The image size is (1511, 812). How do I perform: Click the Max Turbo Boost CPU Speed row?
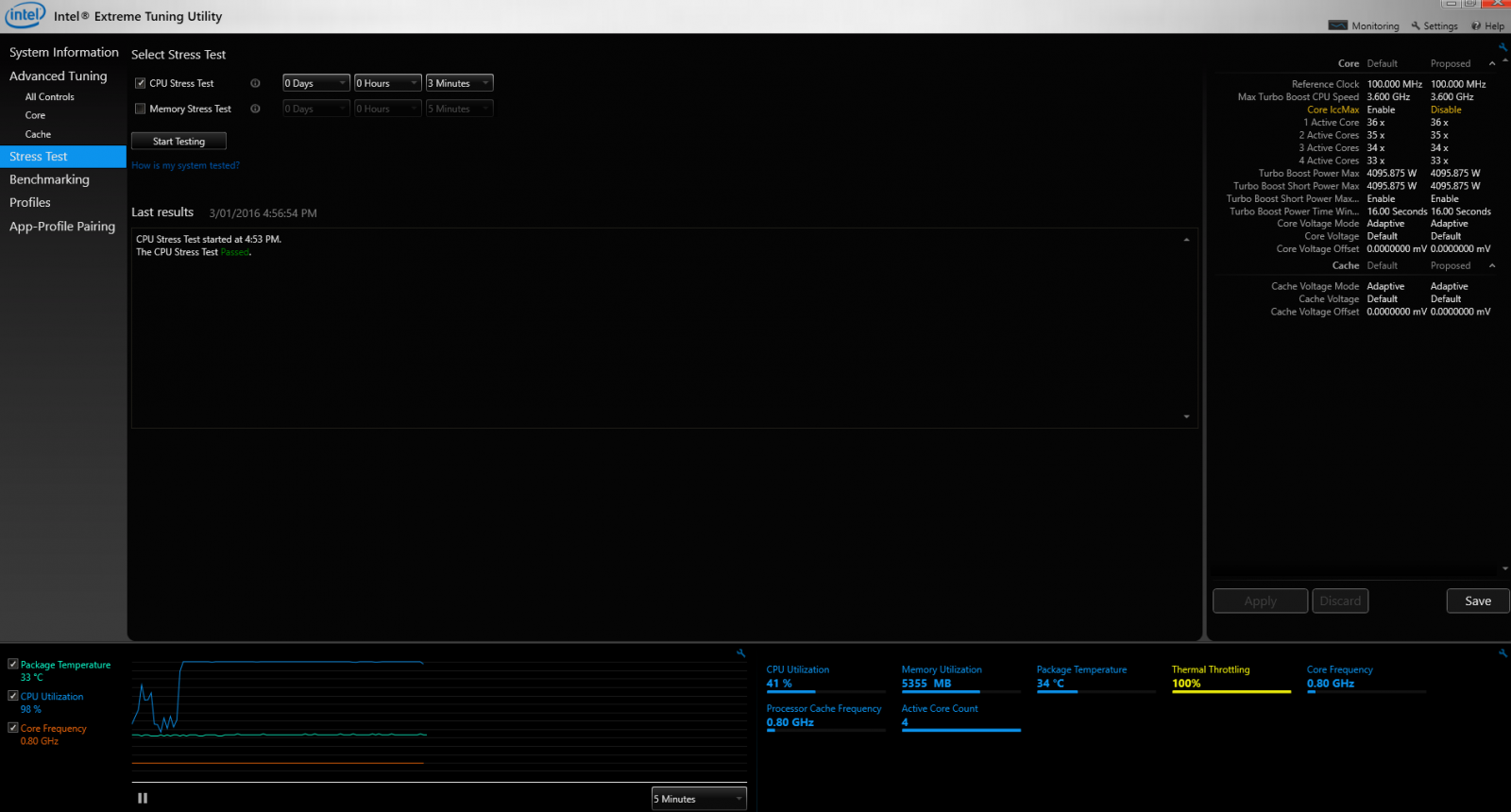click(1360, 97)
